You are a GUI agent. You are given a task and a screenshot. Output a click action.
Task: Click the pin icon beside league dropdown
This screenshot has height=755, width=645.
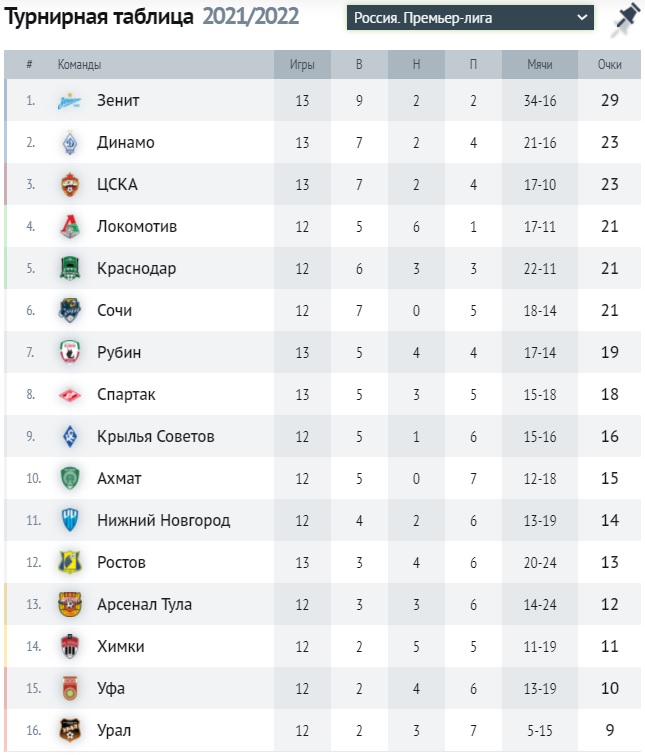pos(625,19)
